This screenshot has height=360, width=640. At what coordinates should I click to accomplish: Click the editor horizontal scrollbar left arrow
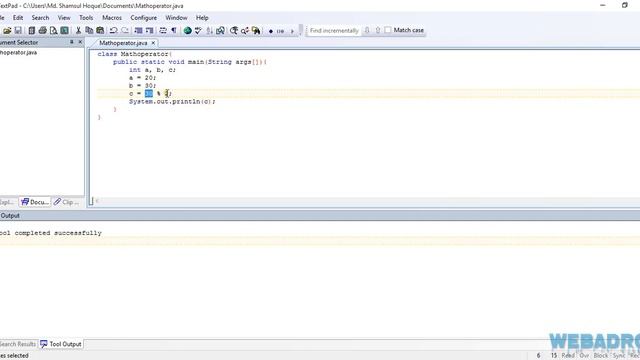point(97,201)
